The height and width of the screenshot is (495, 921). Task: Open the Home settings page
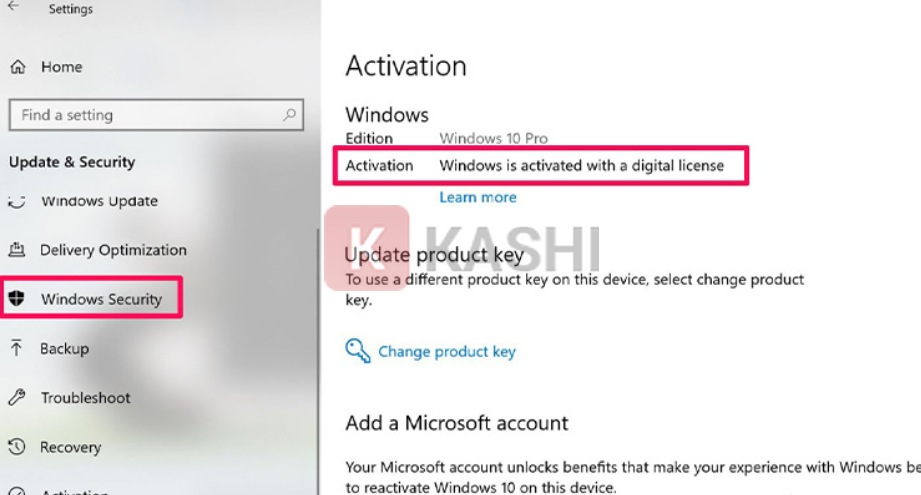pos(62,67)
